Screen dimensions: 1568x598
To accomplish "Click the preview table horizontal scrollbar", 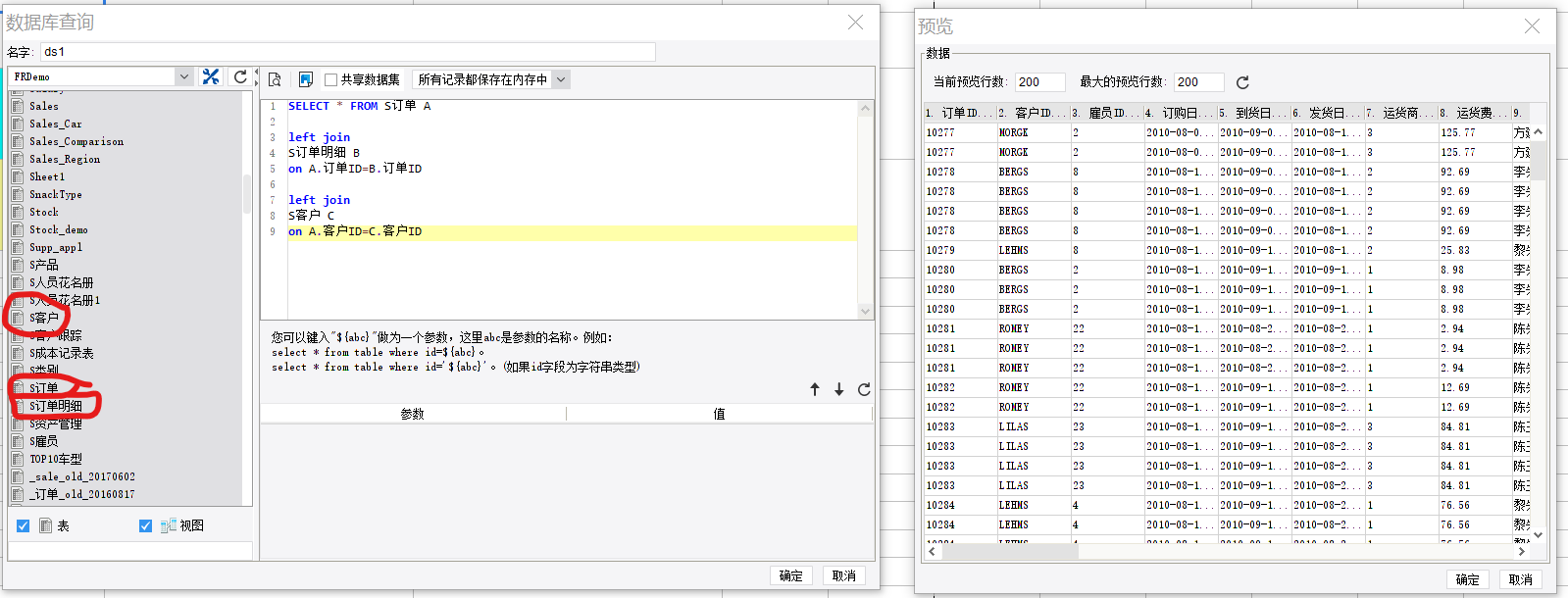I will coord(1009,551).
